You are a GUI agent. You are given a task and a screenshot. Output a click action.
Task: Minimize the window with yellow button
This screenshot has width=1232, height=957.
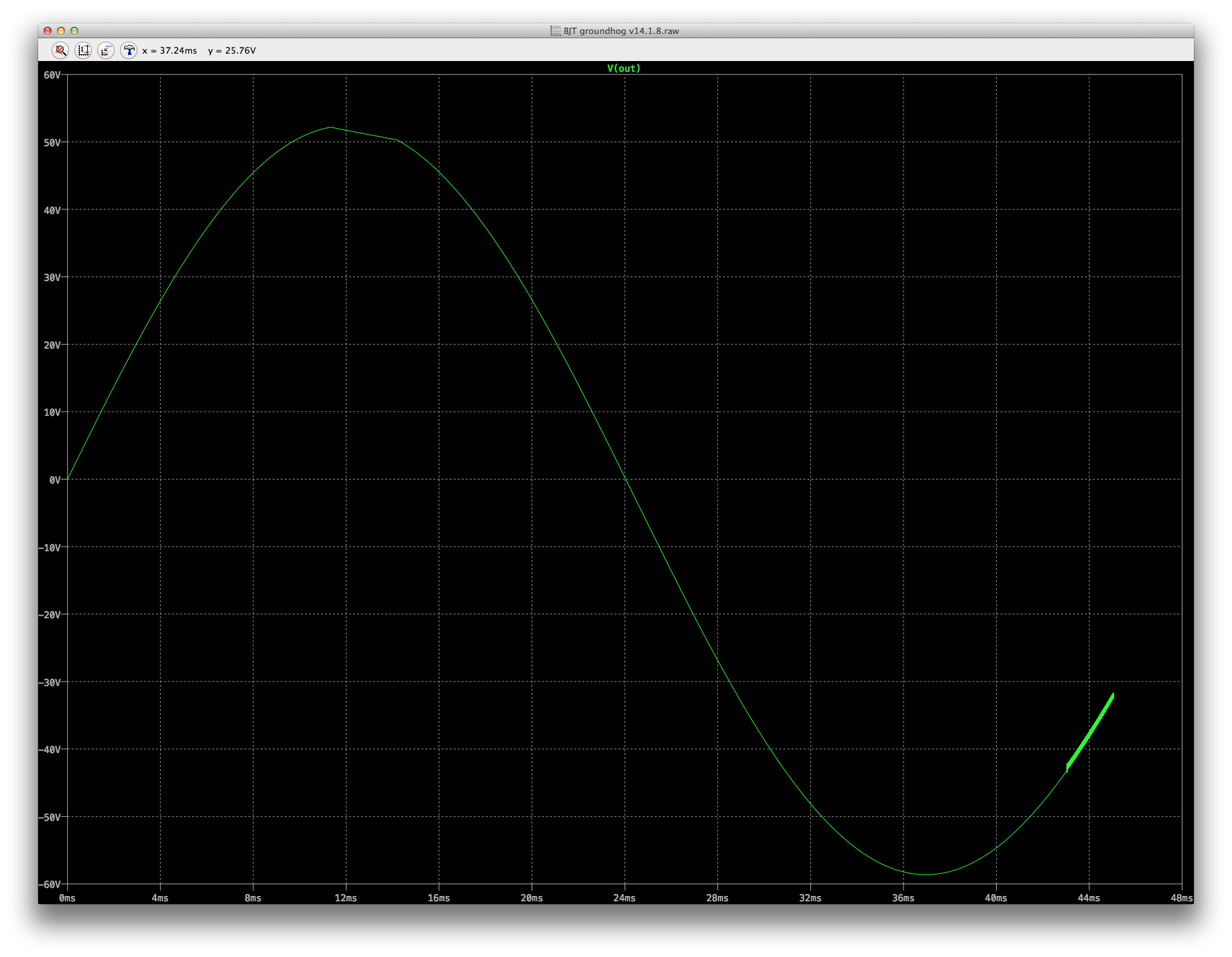pyautogui.click(x=61, y=31)
